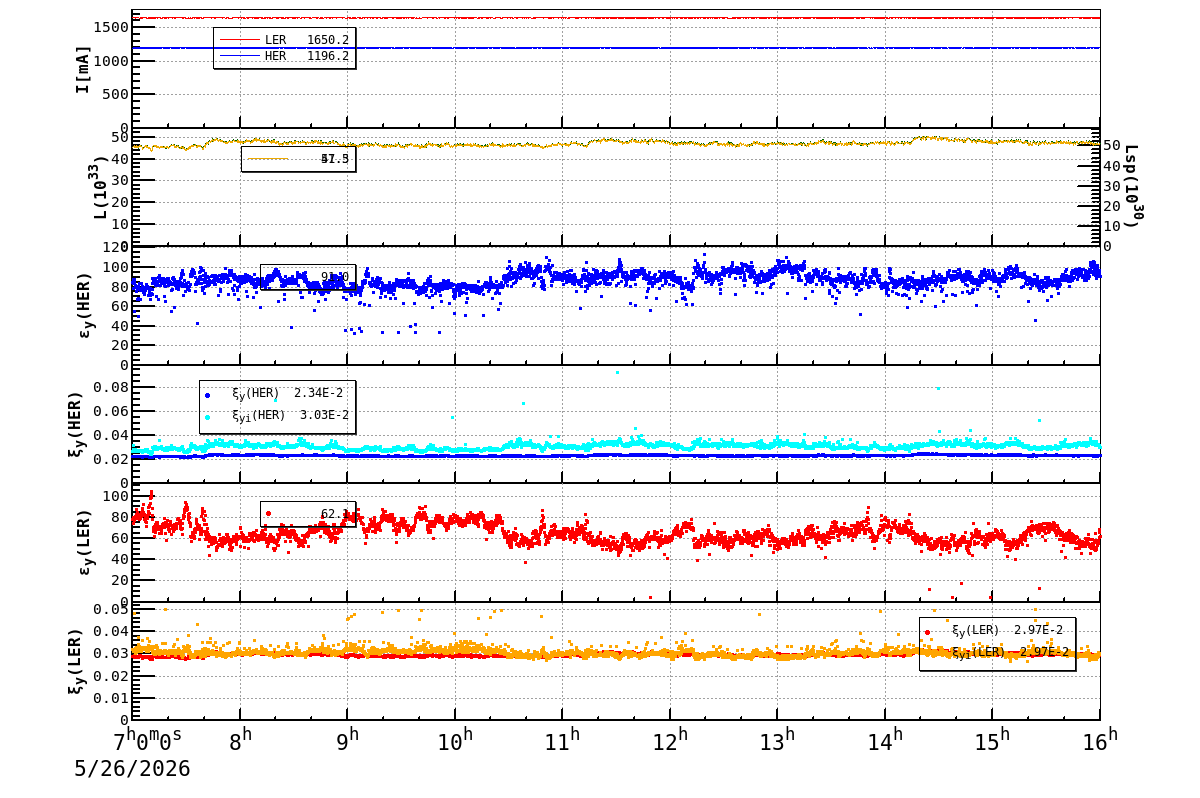Viewport: 1200px width, 798px height.
Task: Select the ξy(LER) 2.97E-2 legend entry
Action: (x=996, y=631)
